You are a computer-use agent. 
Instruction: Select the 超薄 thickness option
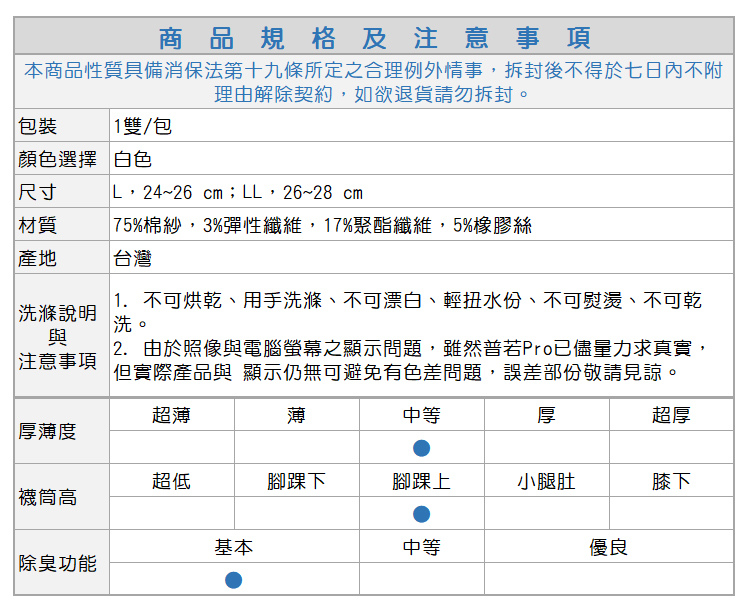[171, 415]
